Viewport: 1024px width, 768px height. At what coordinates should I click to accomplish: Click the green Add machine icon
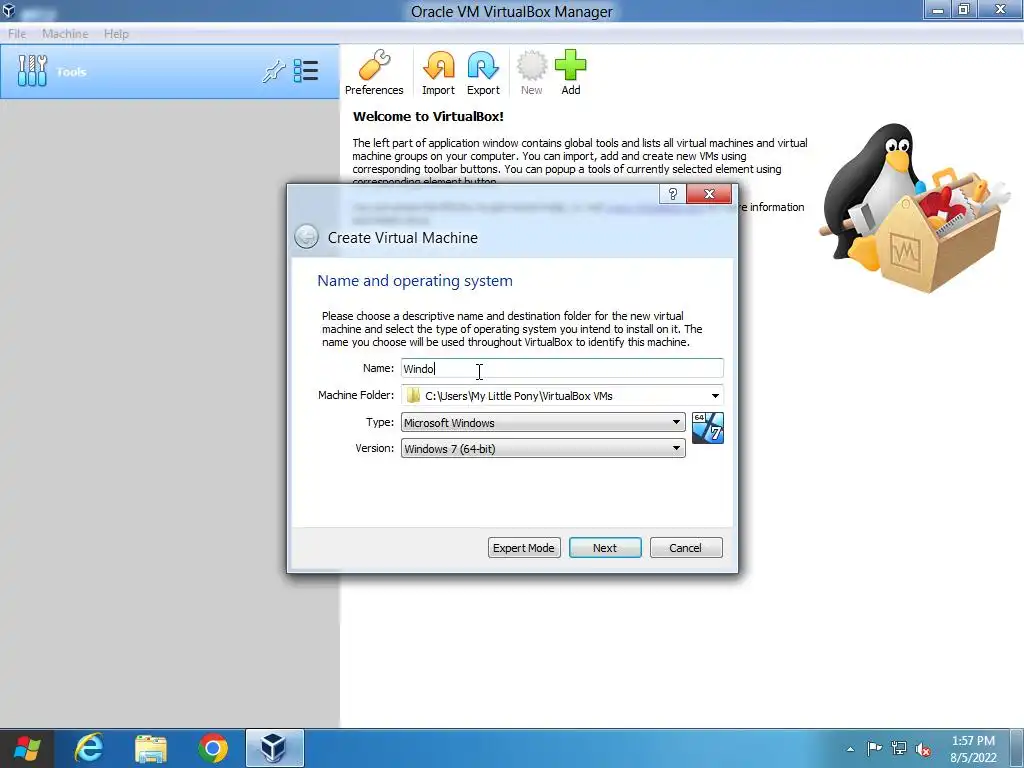click(x=570, y=72)
